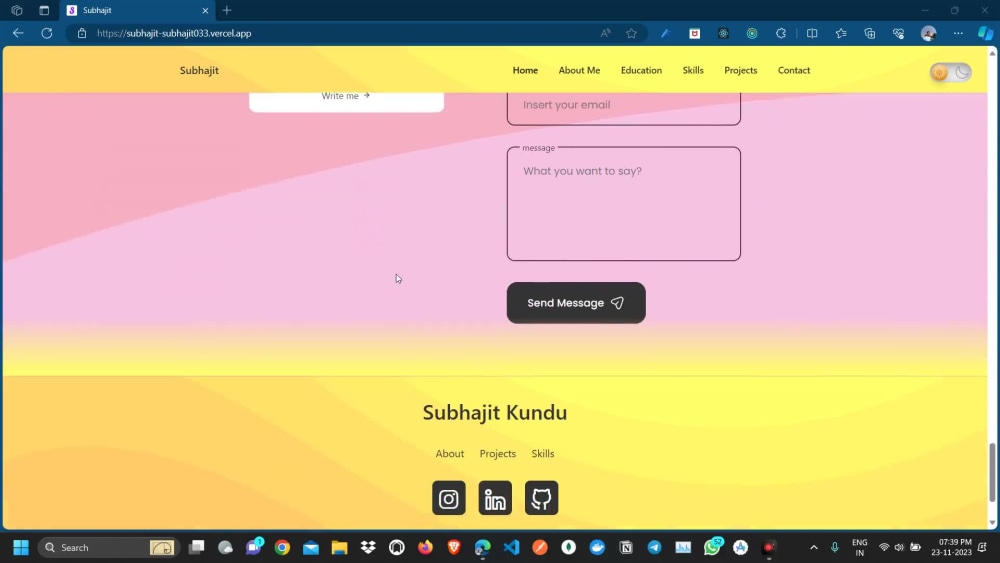Click the taskbar clock and date
The height and width of the screenshot is (563, 1000).
[x=952, y=547]
